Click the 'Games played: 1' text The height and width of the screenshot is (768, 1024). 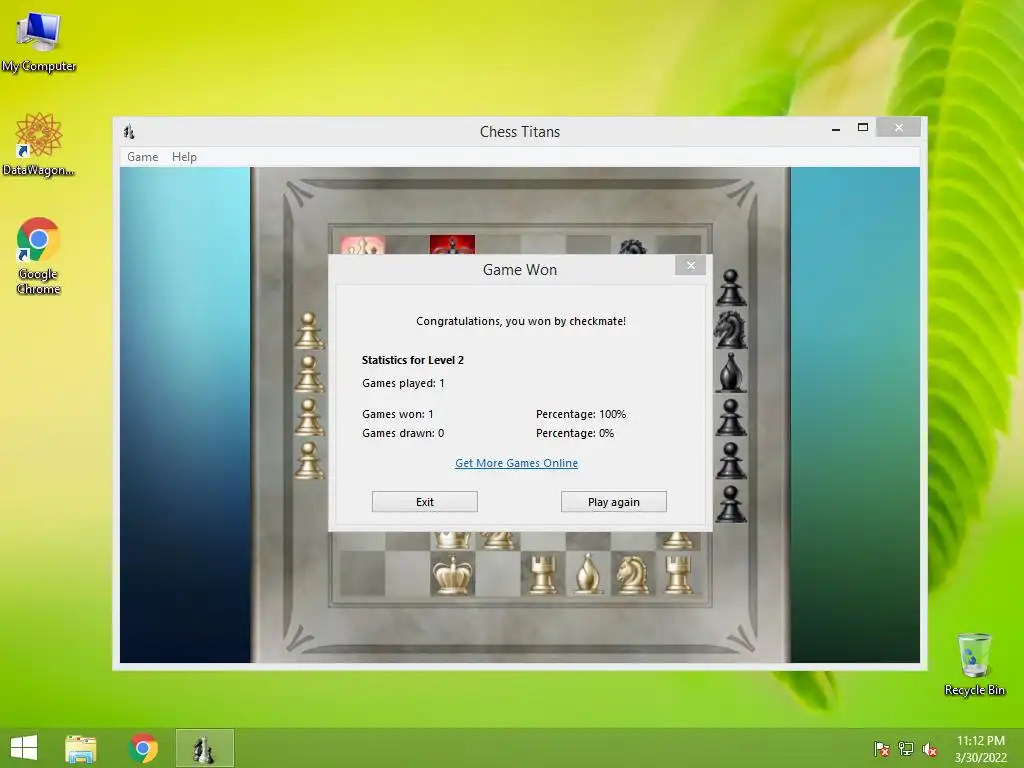[403, 383]
